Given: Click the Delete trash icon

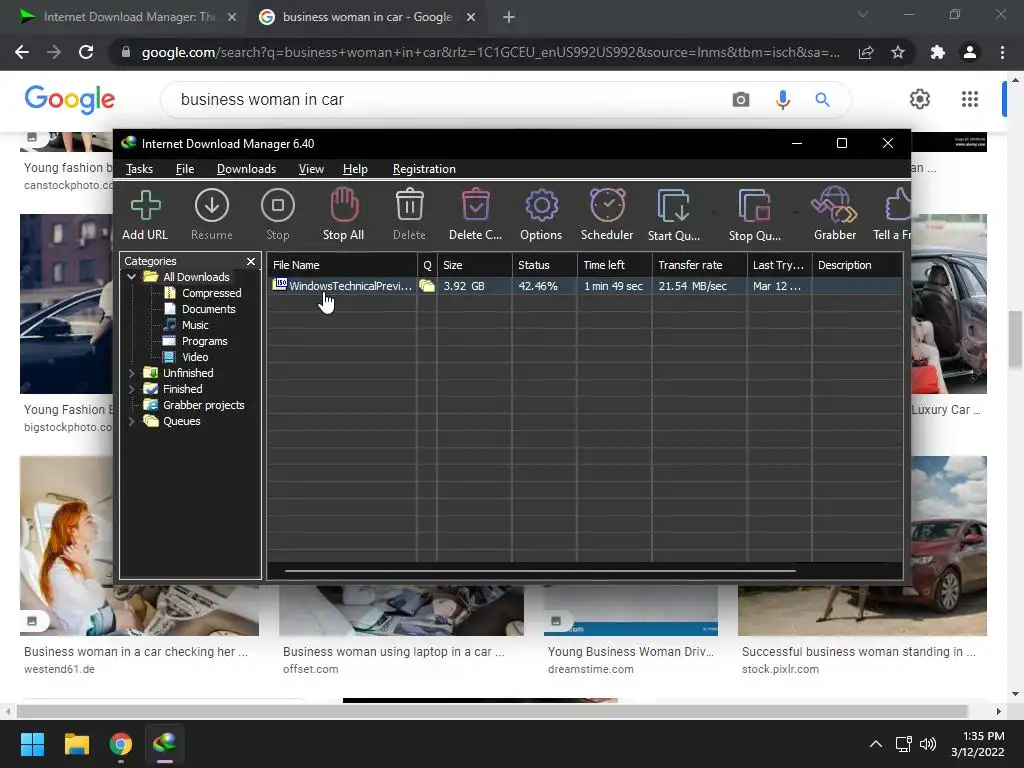Looking at the screenshot, I should (409, 204).
